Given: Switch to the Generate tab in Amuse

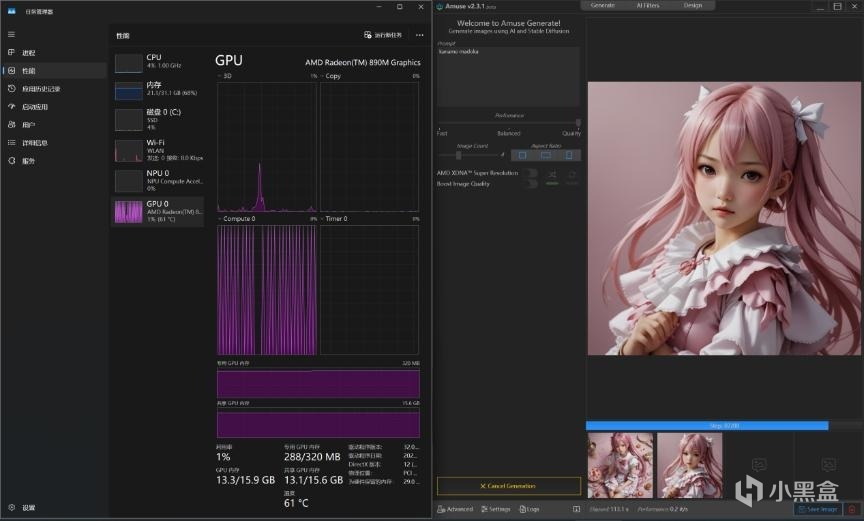Looking at the screenshot, I should [x=602, y=5].
